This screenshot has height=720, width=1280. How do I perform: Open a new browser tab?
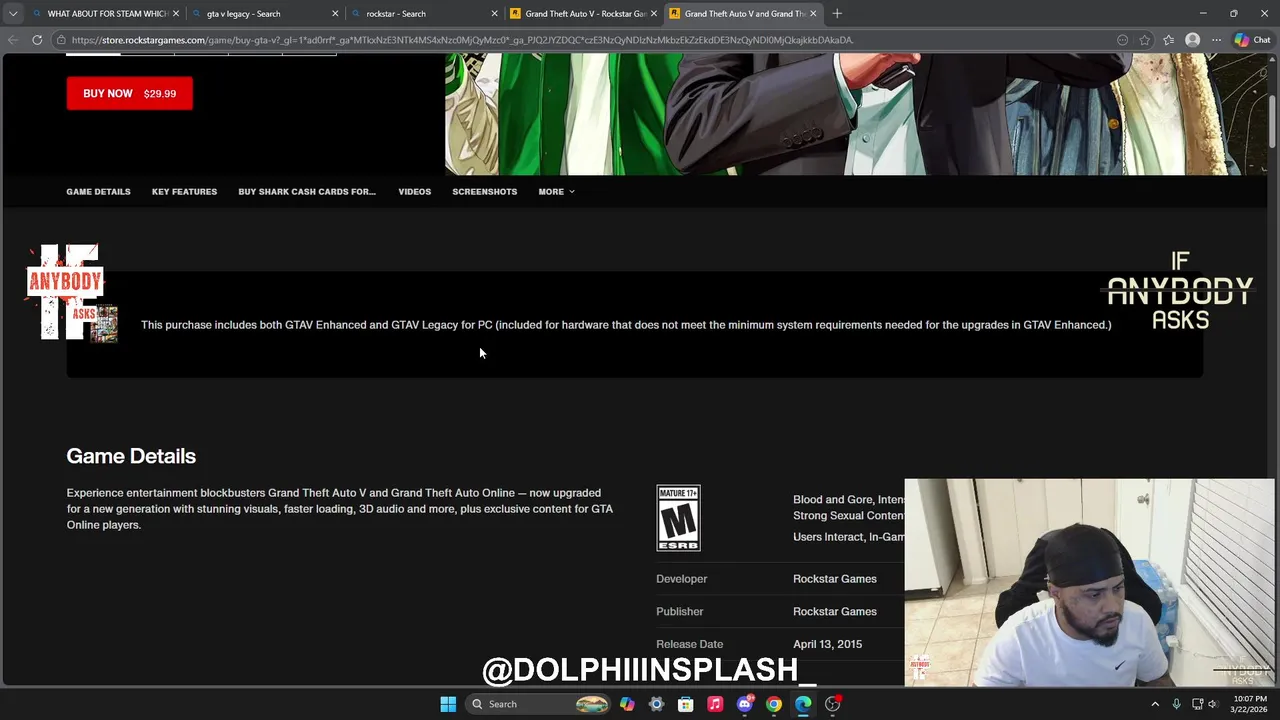837,14
